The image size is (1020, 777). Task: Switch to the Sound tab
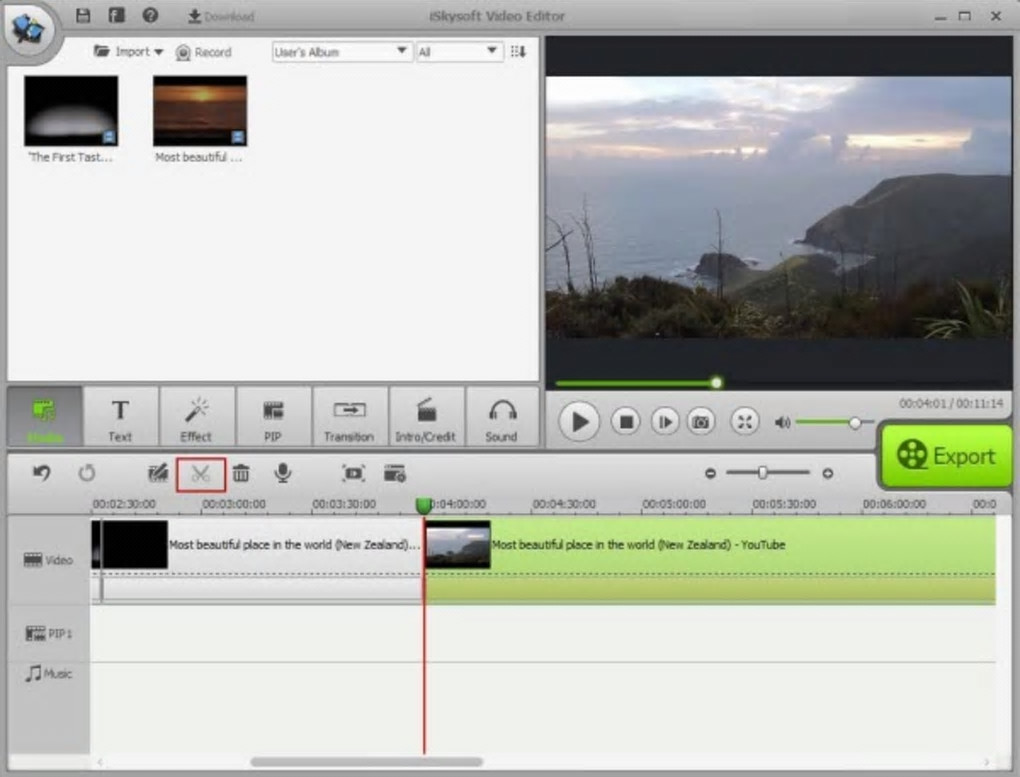click(502, 416)
